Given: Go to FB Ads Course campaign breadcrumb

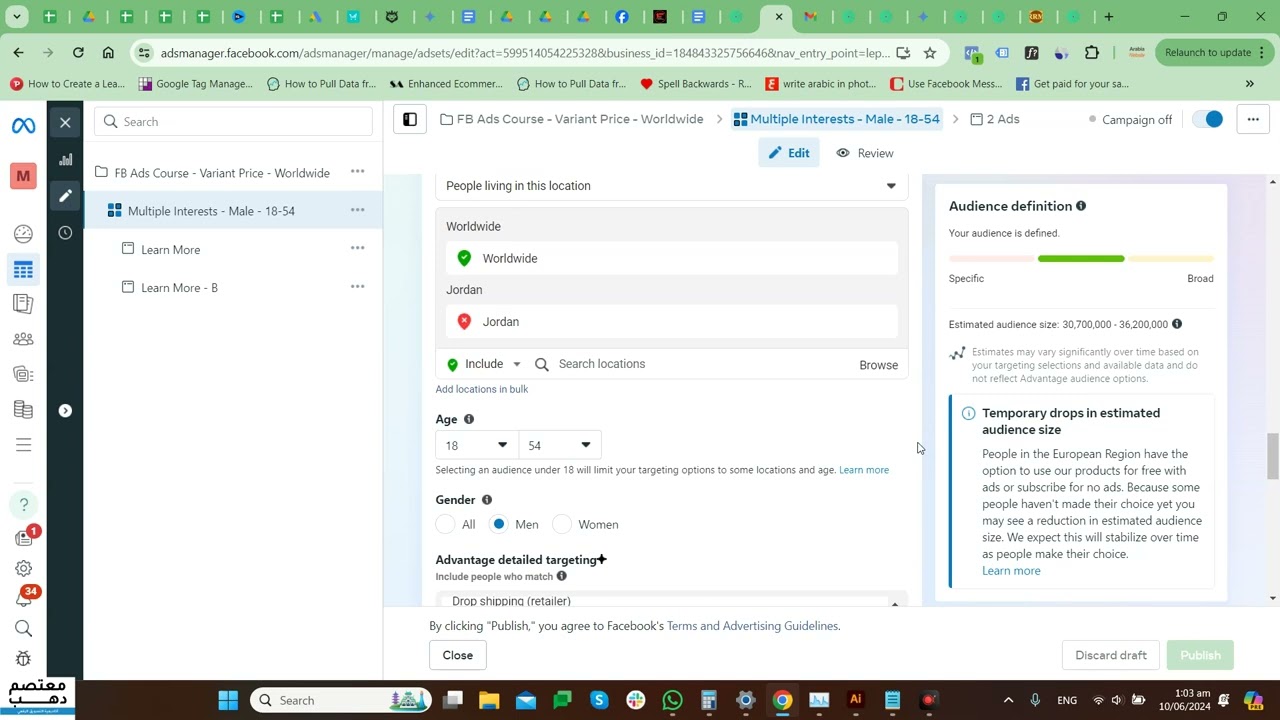Looking at the screenshot, I should tap(572, 119).
